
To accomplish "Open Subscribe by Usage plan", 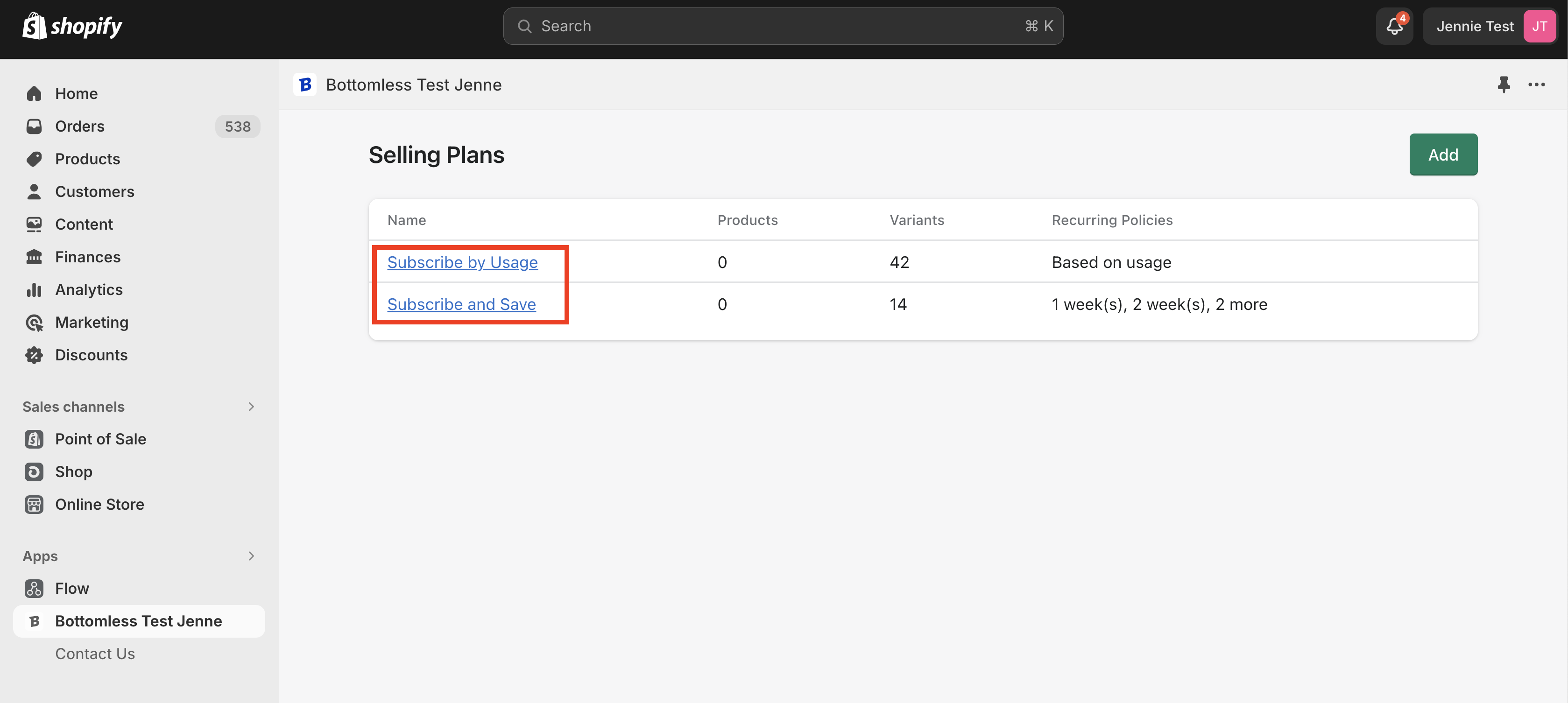I will tap(463, 262).
